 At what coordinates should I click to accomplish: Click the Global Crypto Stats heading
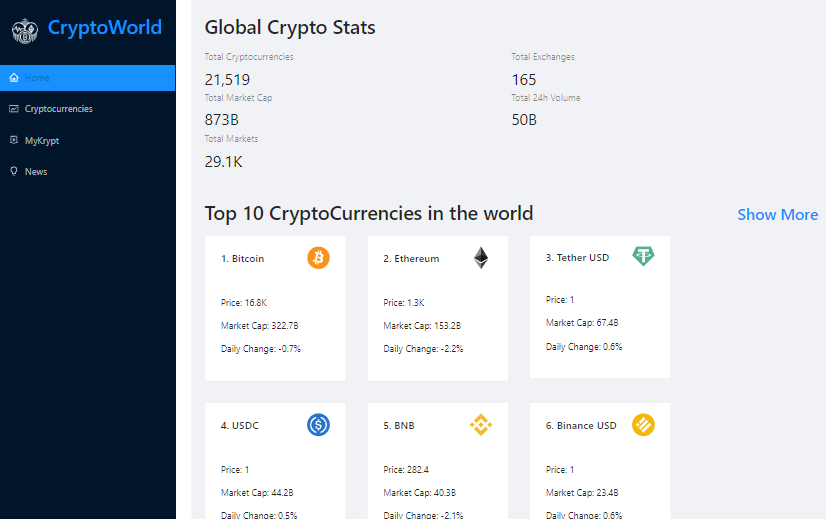[x=290, y=28]
